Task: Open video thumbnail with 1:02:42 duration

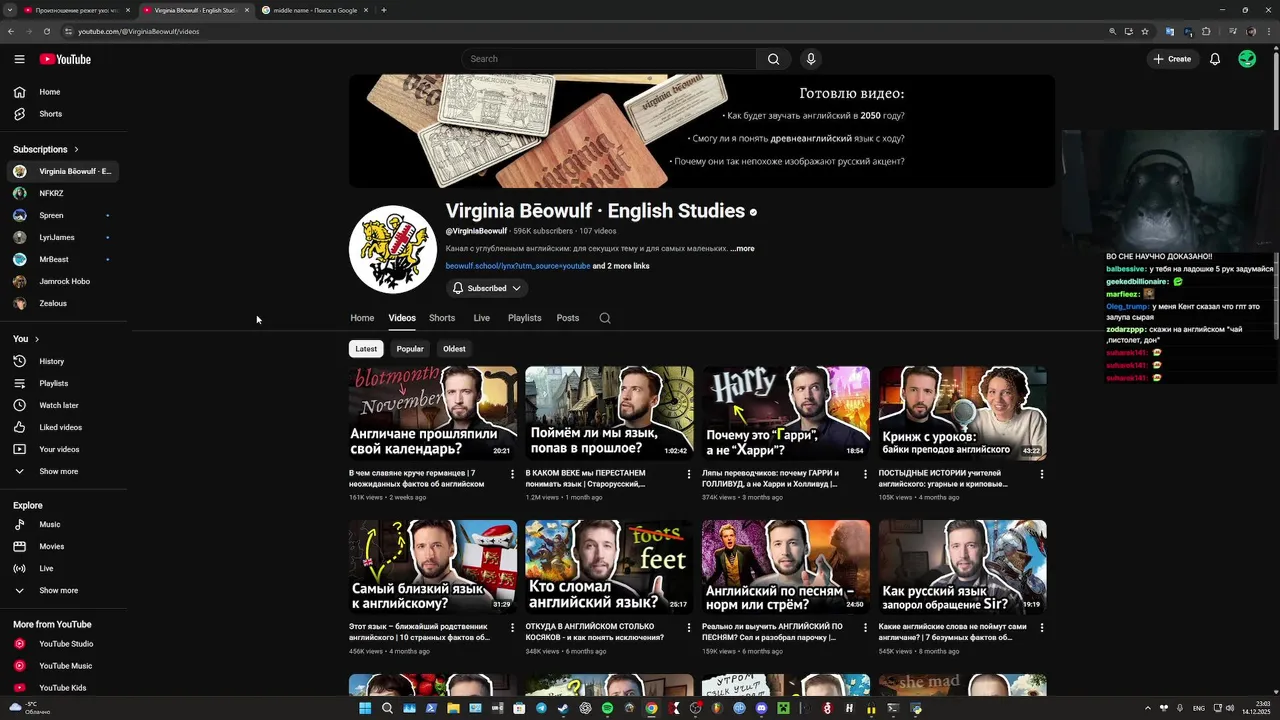Action: (609, 413)
